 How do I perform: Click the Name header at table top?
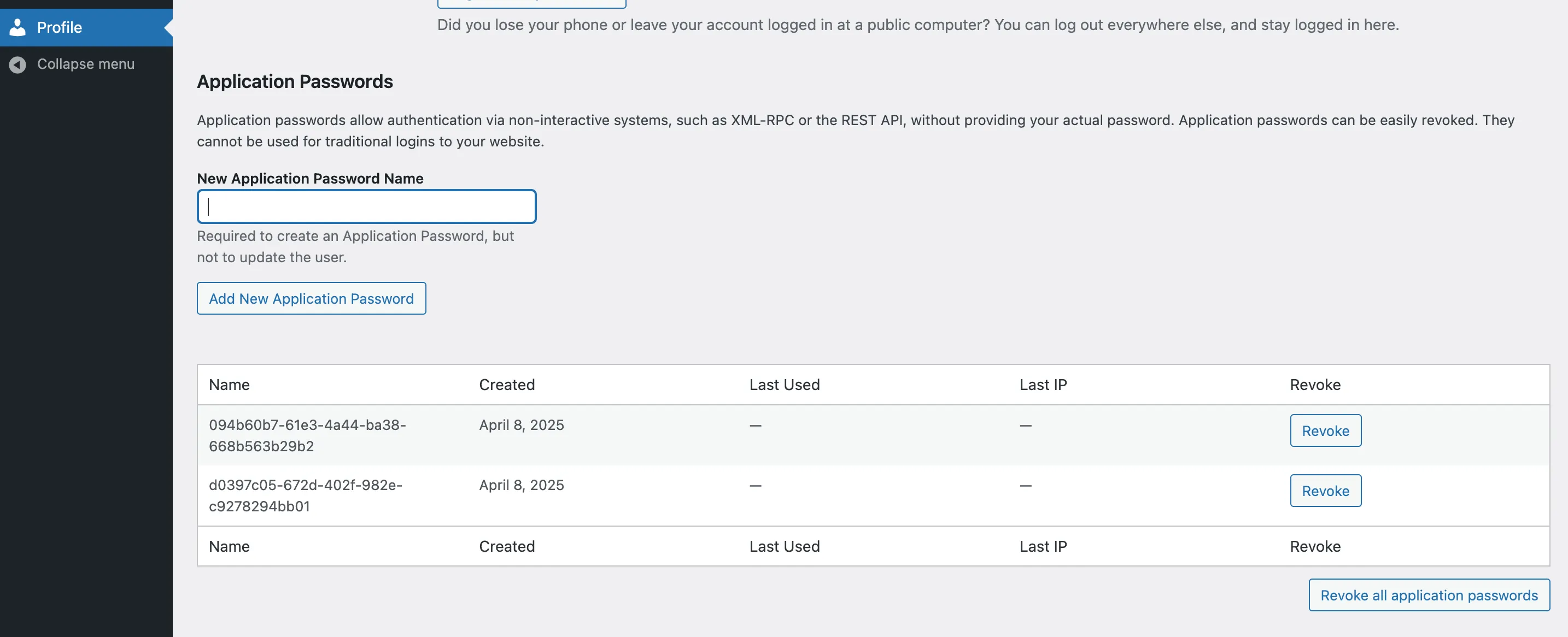point(229,385)
